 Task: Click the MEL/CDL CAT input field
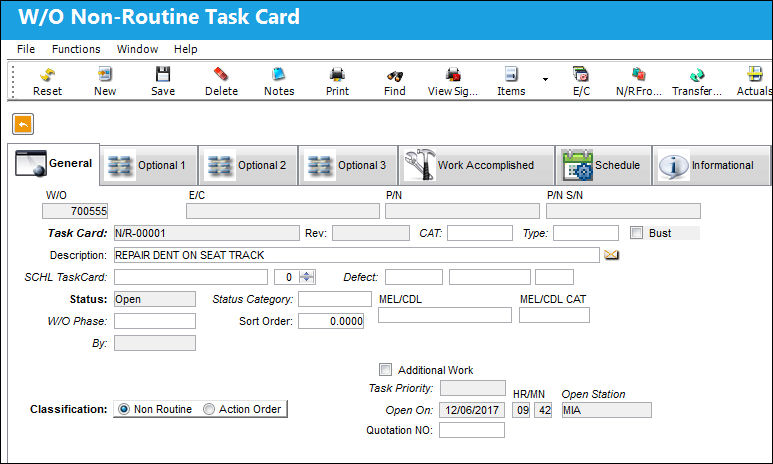pyautogui.click(x=554, y=315)
